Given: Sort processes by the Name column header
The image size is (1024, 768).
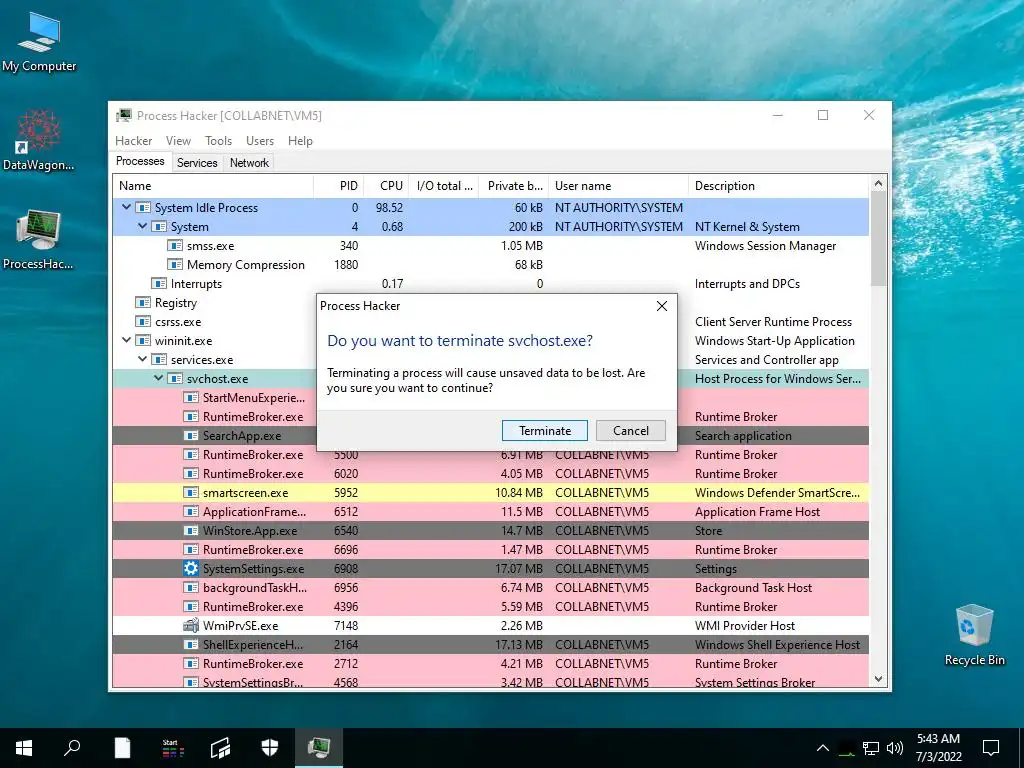Looking at the screenshot, I should click(x=213, y=185).
